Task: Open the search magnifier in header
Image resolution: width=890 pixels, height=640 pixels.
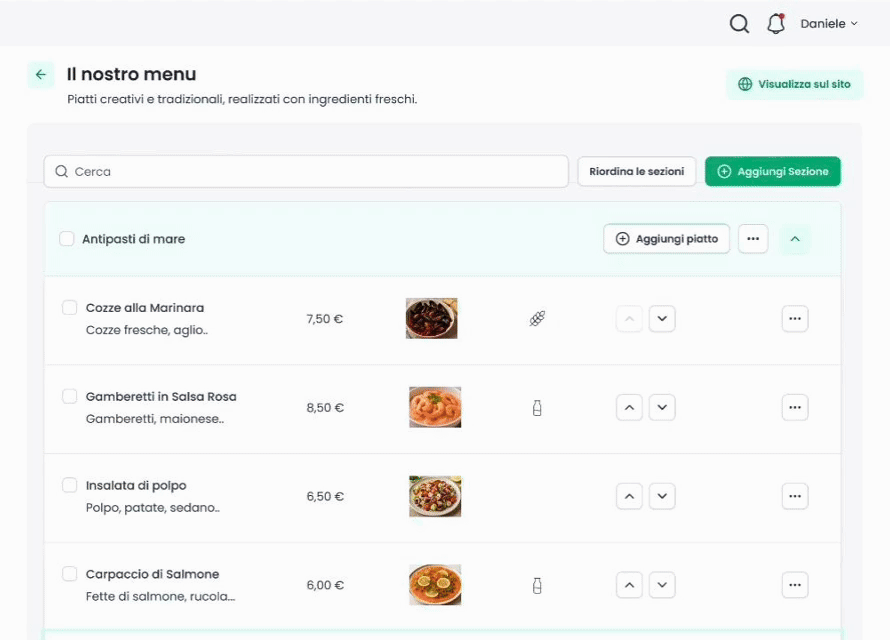Action: 739,24
